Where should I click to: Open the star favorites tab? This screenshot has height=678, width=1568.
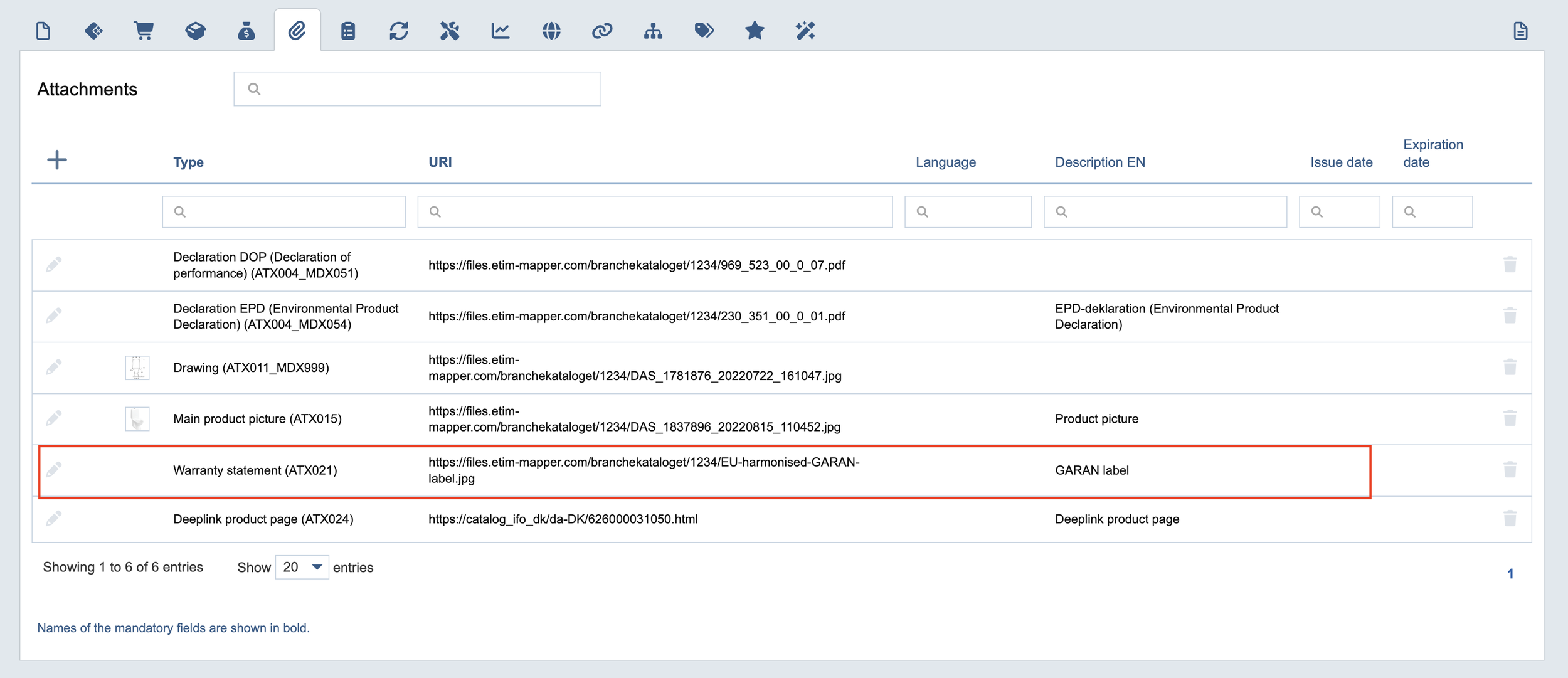755,30
